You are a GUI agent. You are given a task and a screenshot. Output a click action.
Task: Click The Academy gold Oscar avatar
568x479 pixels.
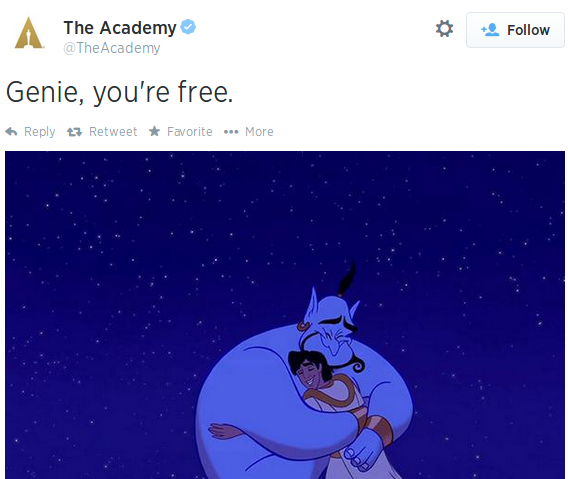29,33
